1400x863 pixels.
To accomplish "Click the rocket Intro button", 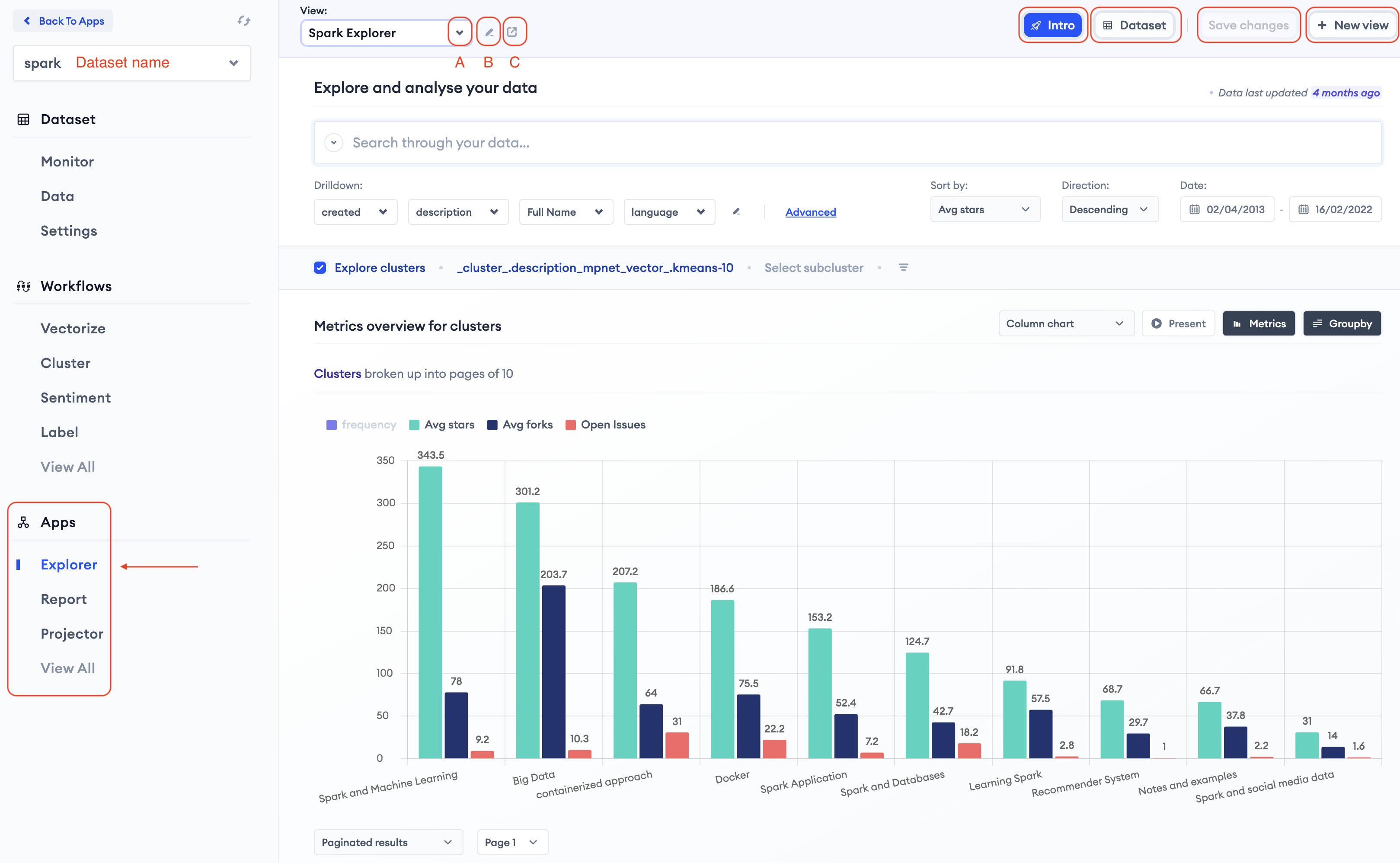I will 1052,25.
